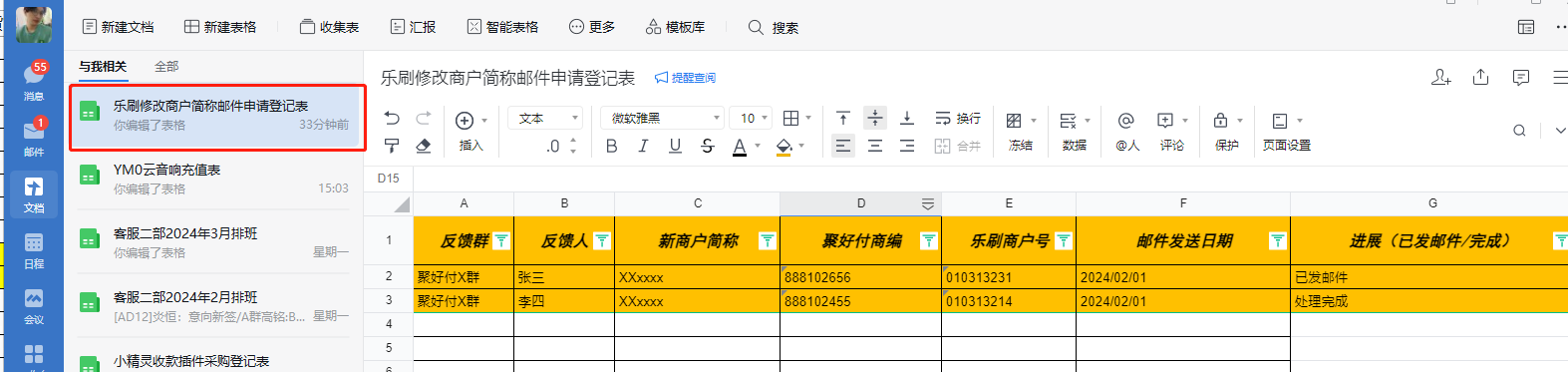
Task: Align text left
Action: pos(843,146)
